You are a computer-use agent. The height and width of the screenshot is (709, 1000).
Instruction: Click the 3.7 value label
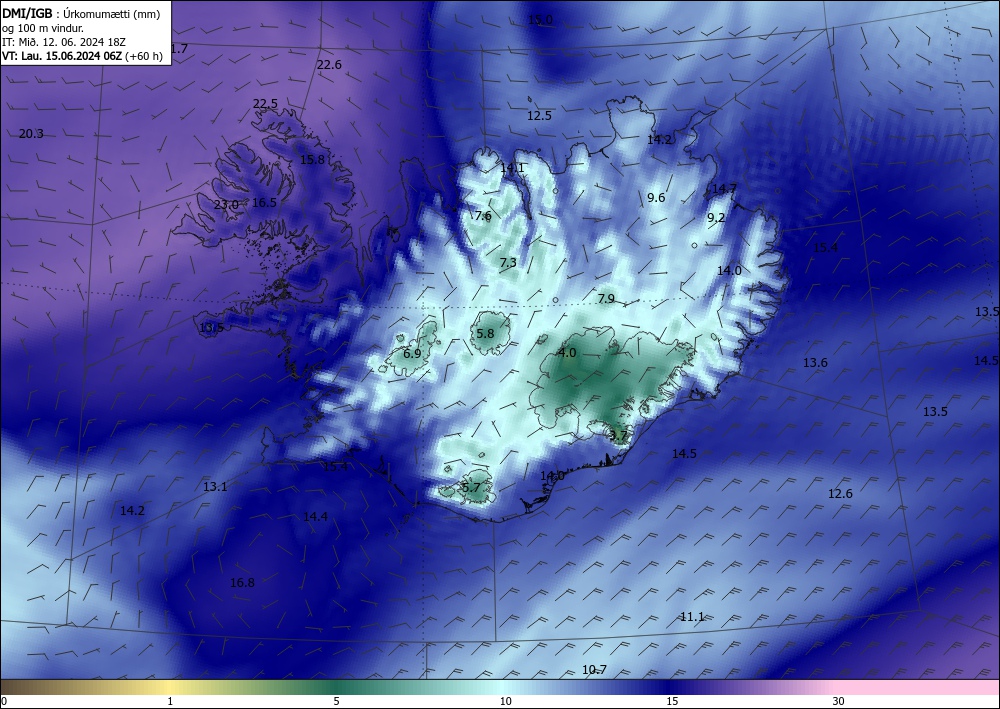click(x=619, y=436)
